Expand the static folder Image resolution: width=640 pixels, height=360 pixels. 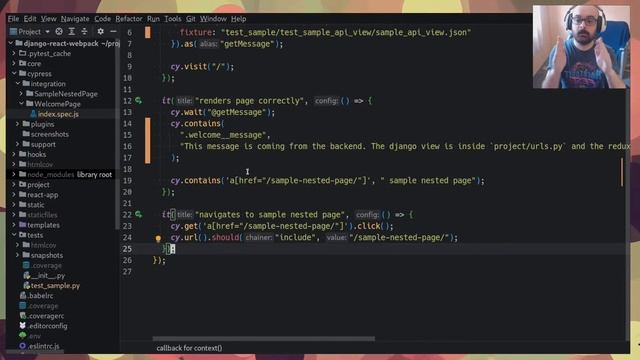(x=14, y=204)
